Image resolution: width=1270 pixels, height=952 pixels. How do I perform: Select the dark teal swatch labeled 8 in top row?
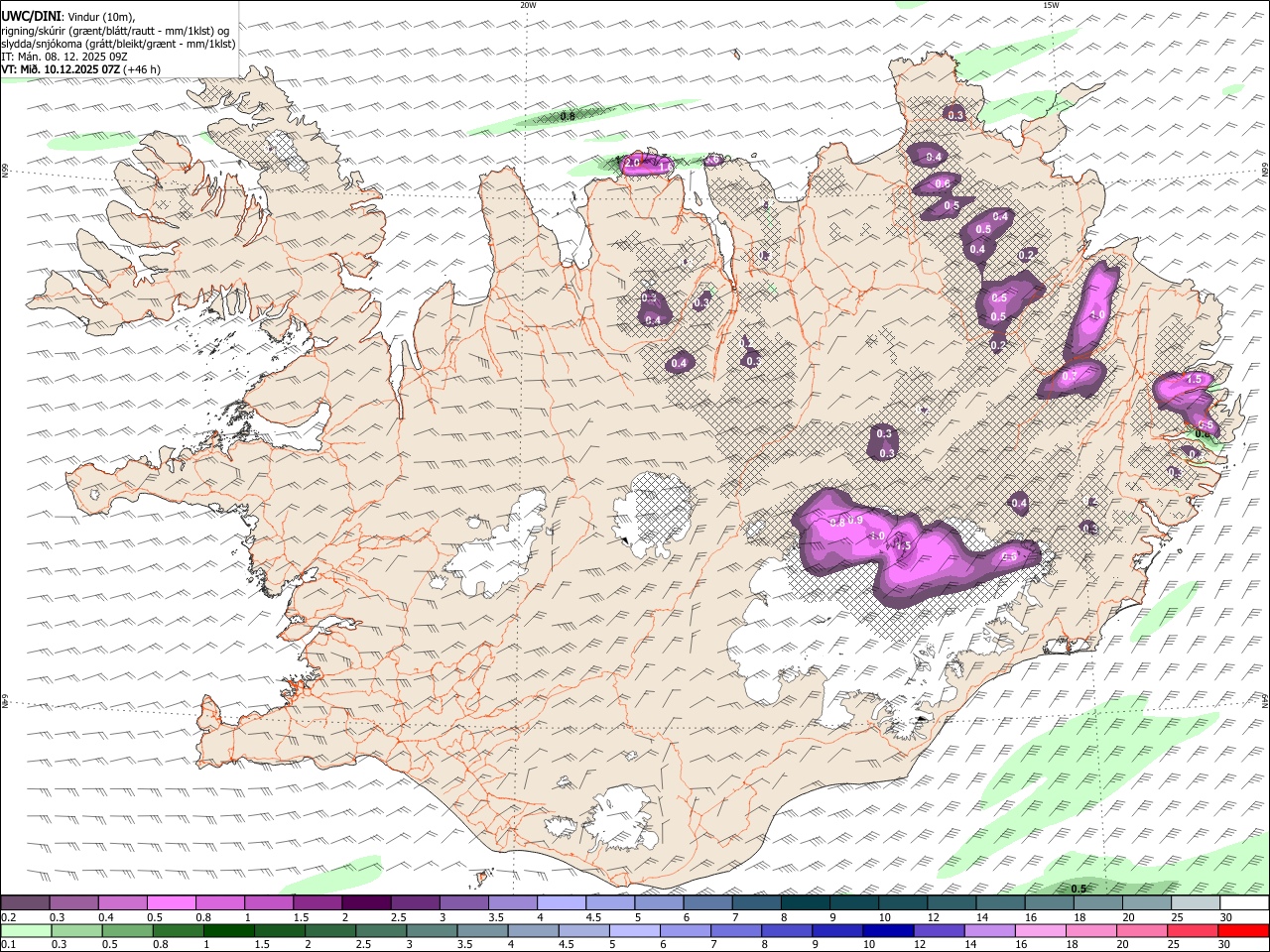(x=806, y=903)
